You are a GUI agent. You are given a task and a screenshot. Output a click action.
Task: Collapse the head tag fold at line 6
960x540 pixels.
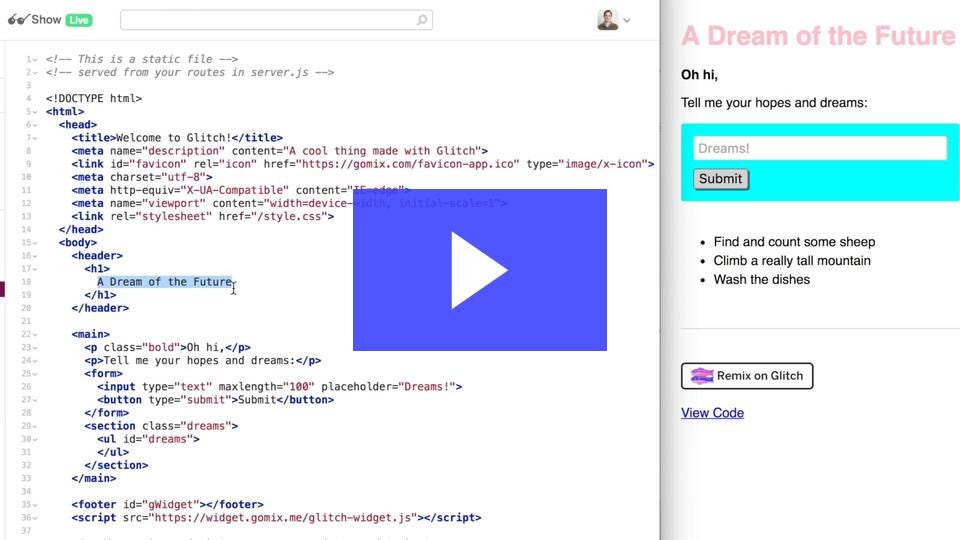point(35,125)
